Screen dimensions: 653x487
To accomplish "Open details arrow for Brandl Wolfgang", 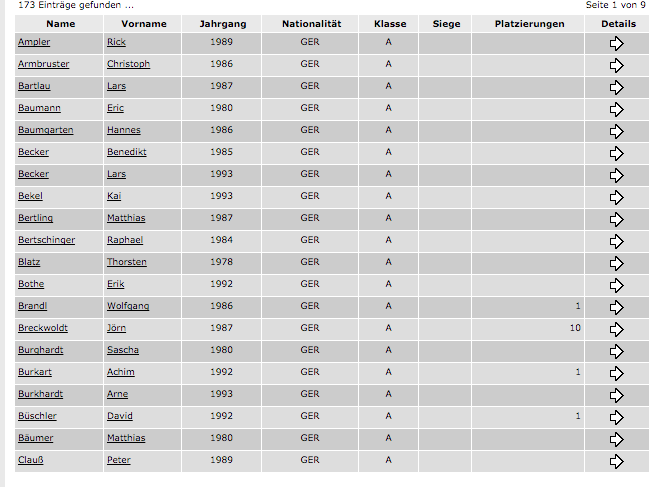I will (616, 307).
